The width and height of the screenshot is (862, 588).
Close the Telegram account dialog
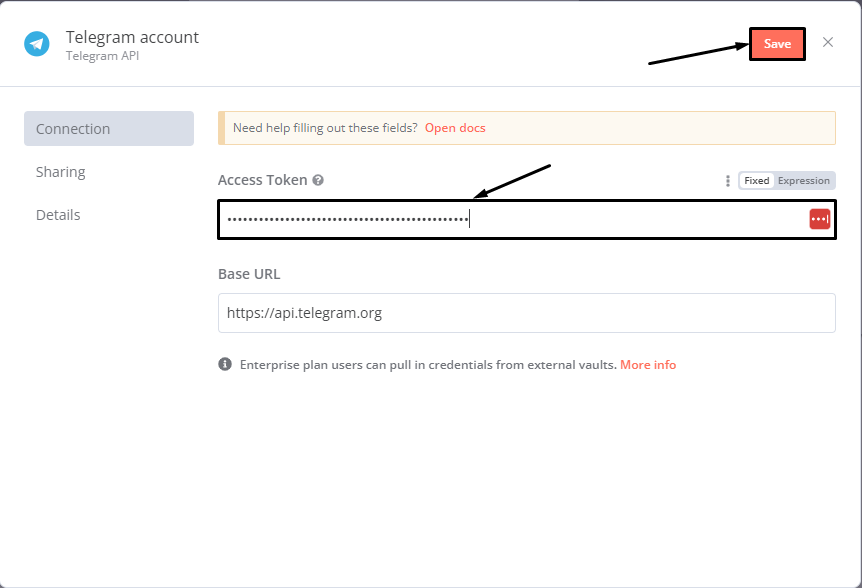(x=827, y=42)
